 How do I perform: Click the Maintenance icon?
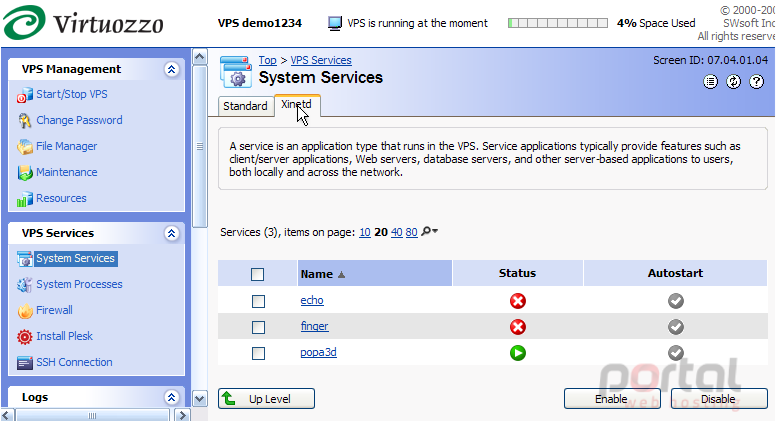(x=24, y=173)
